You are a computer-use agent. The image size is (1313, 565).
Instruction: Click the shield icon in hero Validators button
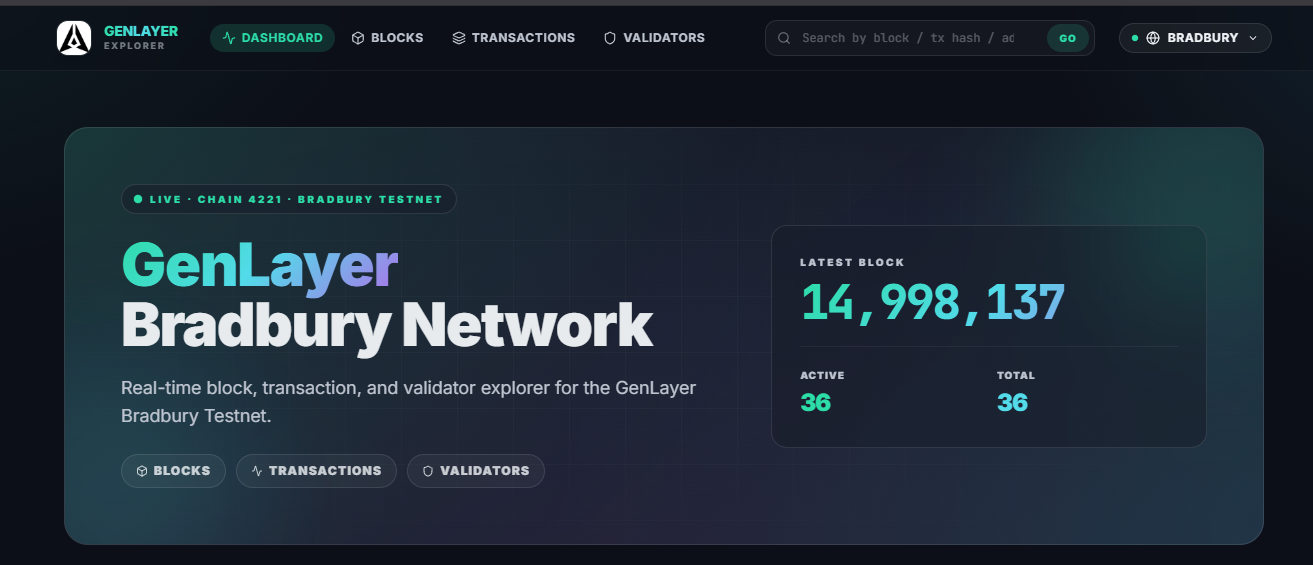coord(428,471)
